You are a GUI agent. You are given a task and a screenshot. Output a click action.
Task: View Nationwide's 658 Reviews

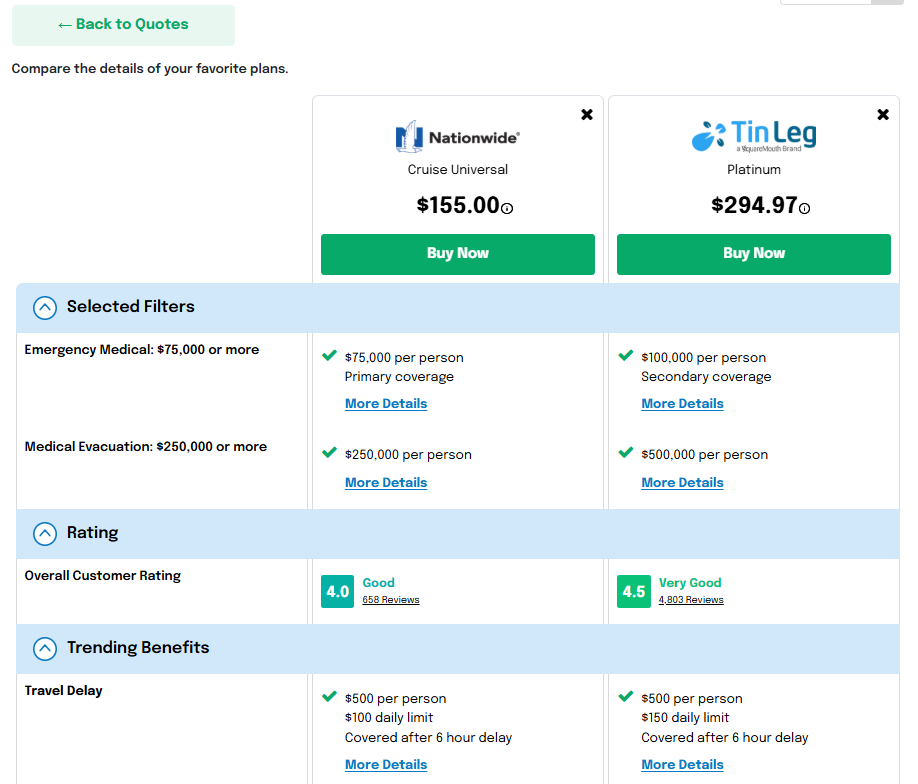click(391, 600)
